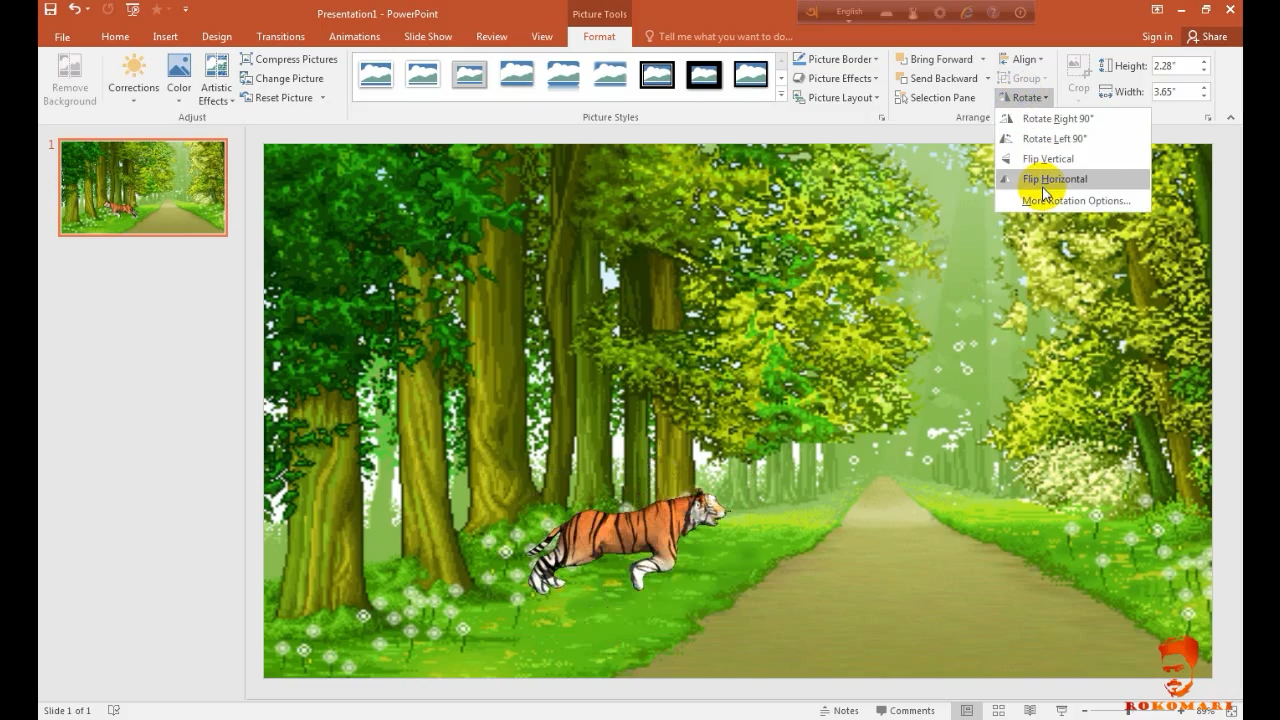Screen dimensions: 1280x720
Task: Apply the first picture style thumbnail
Action: point(376,75)
